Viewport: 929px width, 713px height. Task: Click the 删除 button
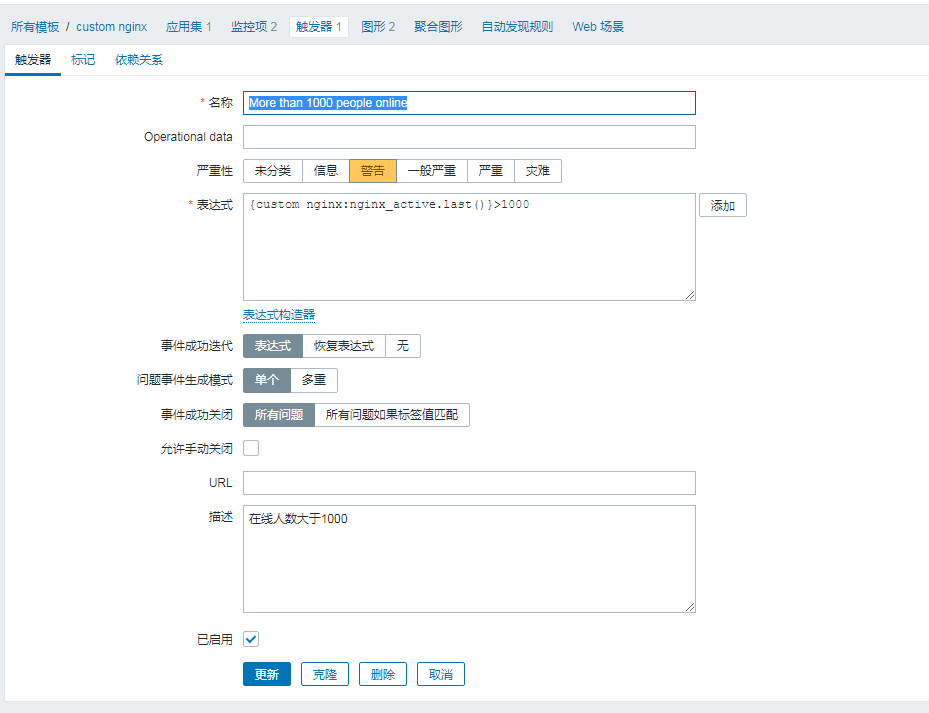tap(383, 675)
